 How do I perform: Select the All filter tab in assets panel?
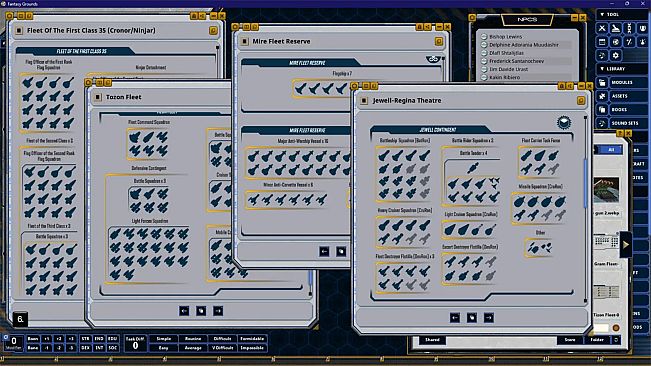click(611, 150)
